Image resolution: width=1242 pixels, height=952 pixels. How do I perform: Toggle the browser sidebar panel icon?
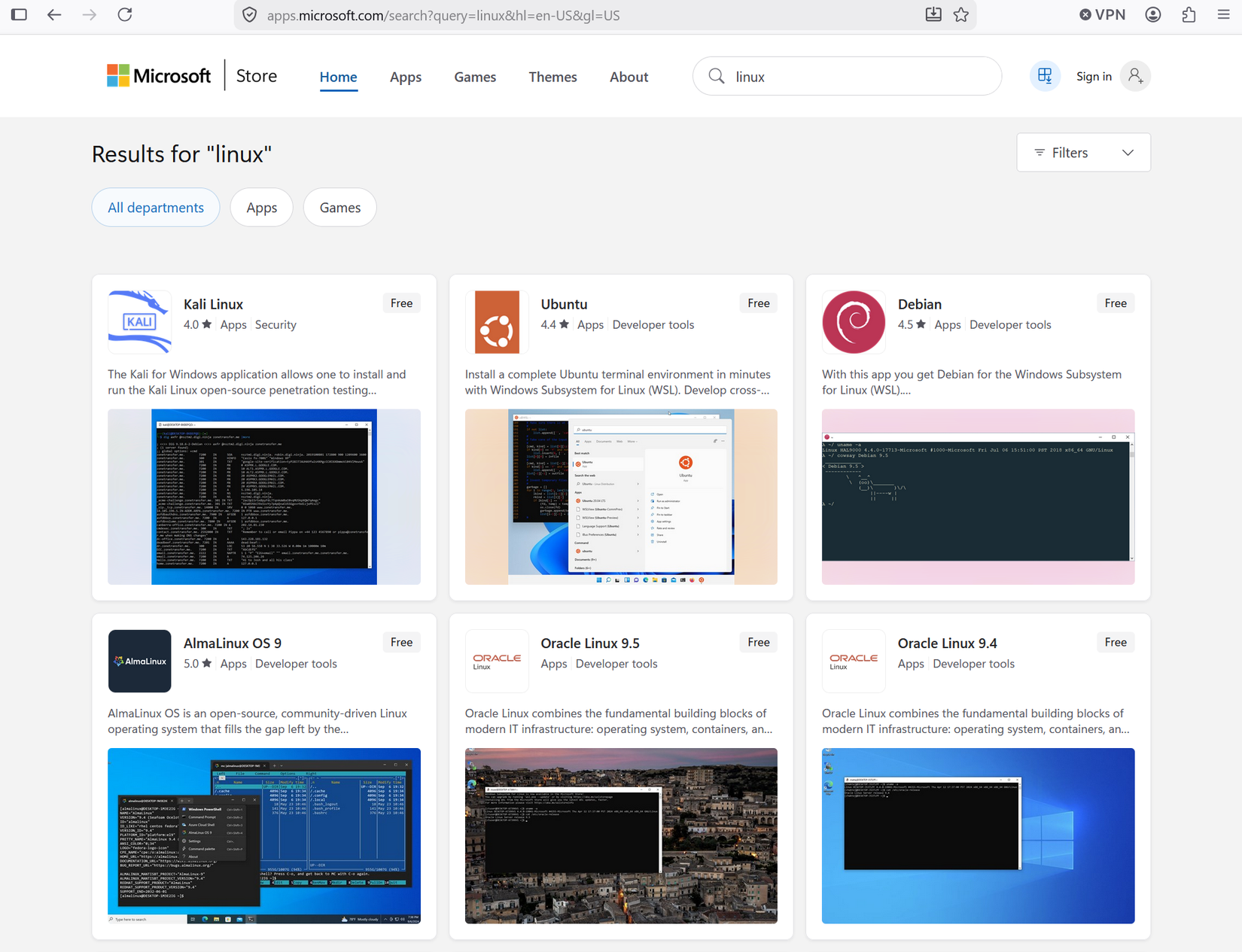click(x=19, y=15)
